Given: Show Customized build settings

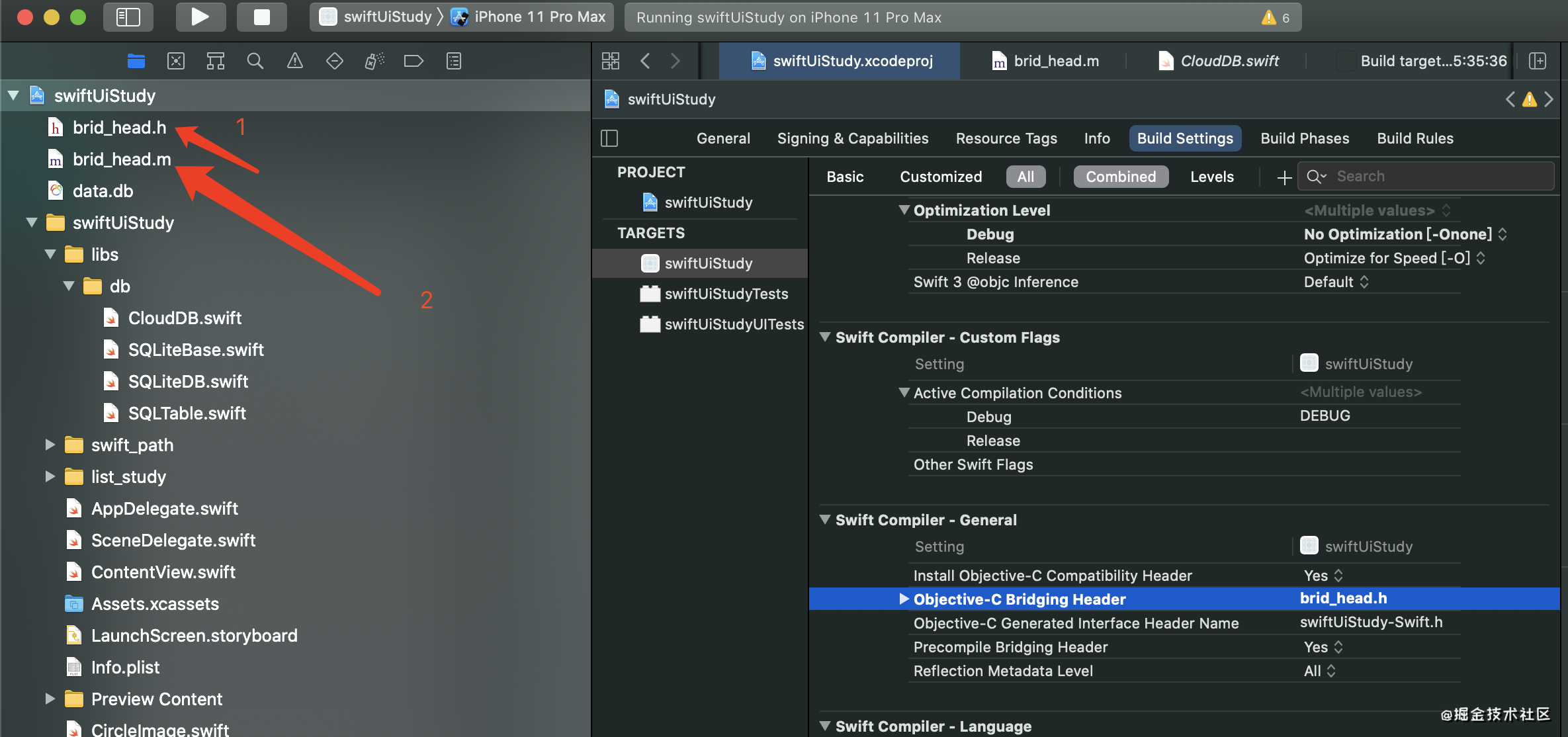Looking at the screenshot, I should point(941,177).
